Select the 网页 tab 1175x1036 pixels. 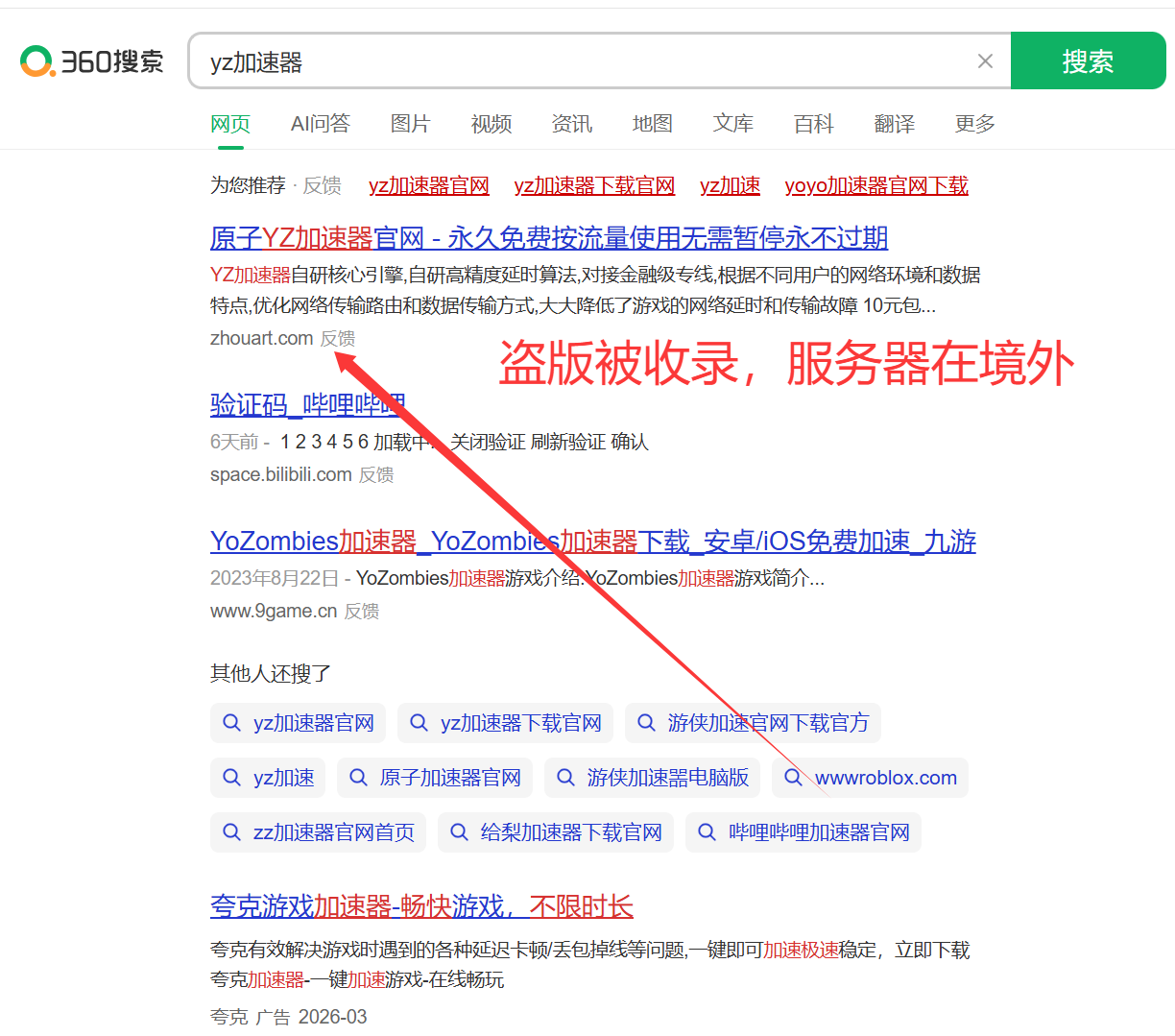pyautogui.click(x=230, y=124)
